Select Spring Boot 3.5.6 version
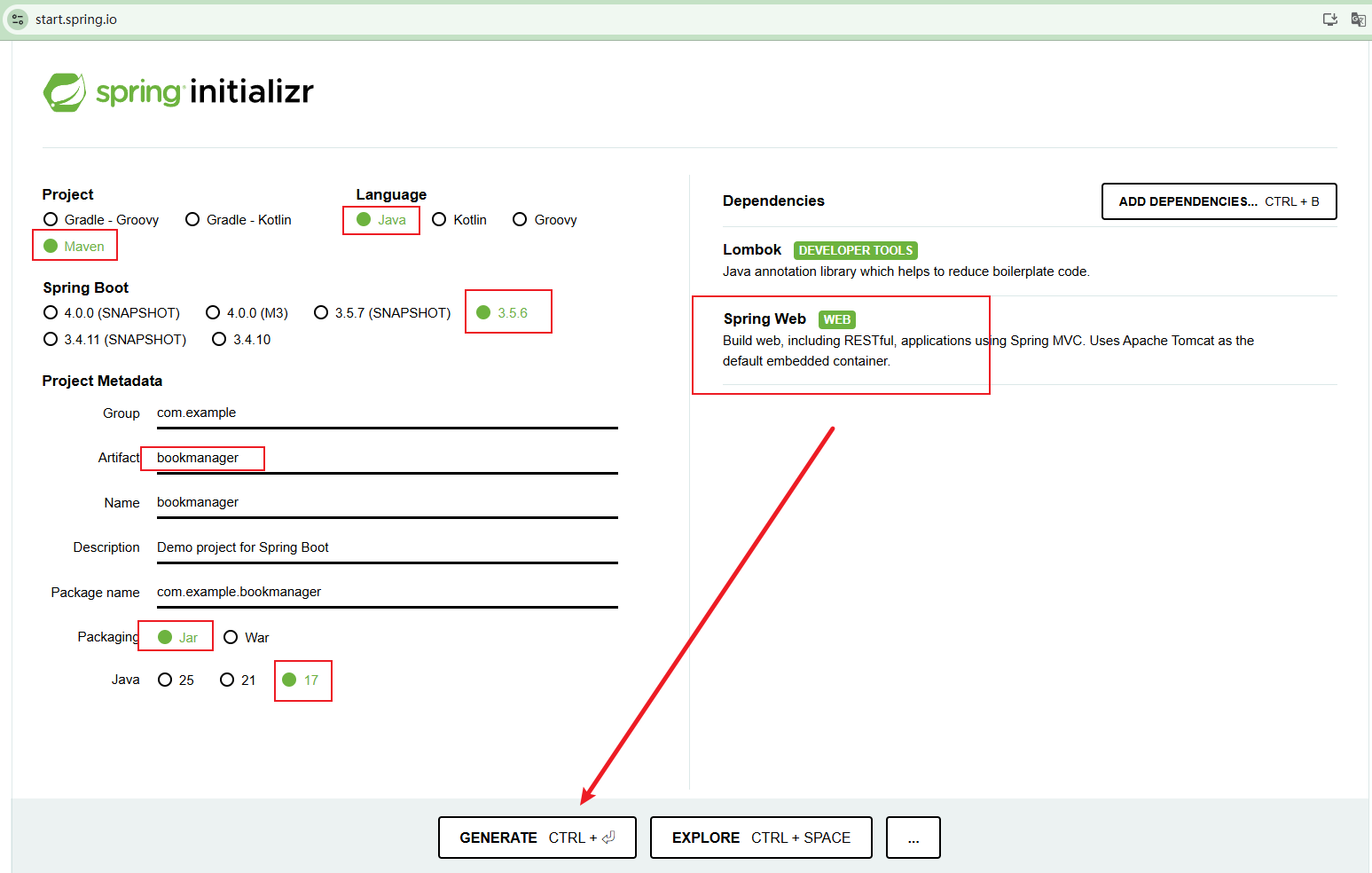Viewport: 1372px width, 873px height. (x=502, y=313)
